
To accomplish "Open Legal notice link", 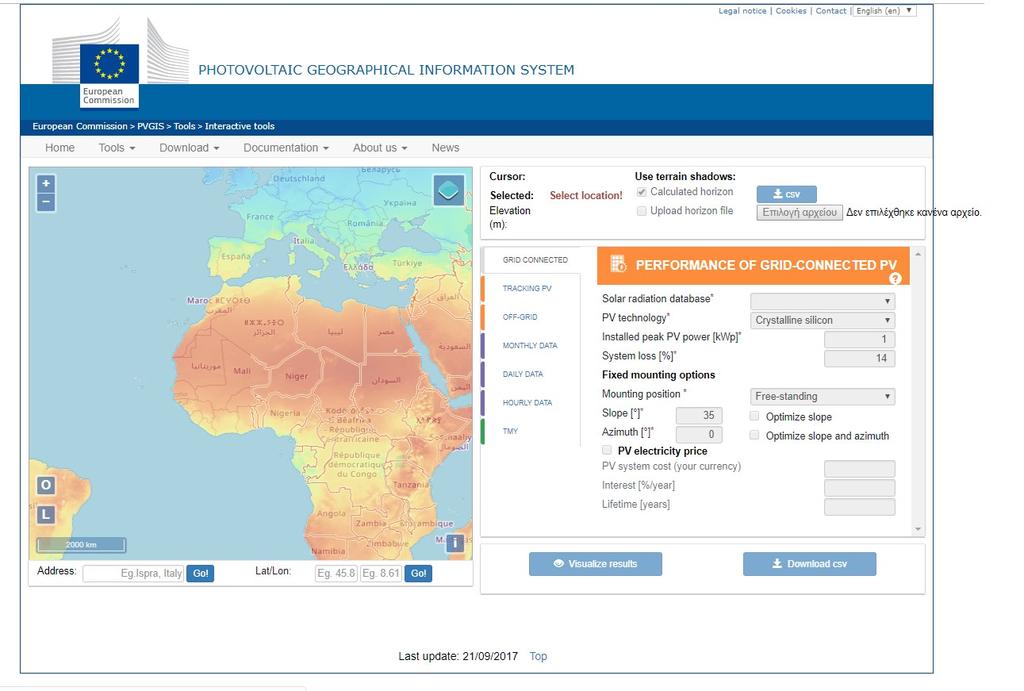I will pos(742,10).
